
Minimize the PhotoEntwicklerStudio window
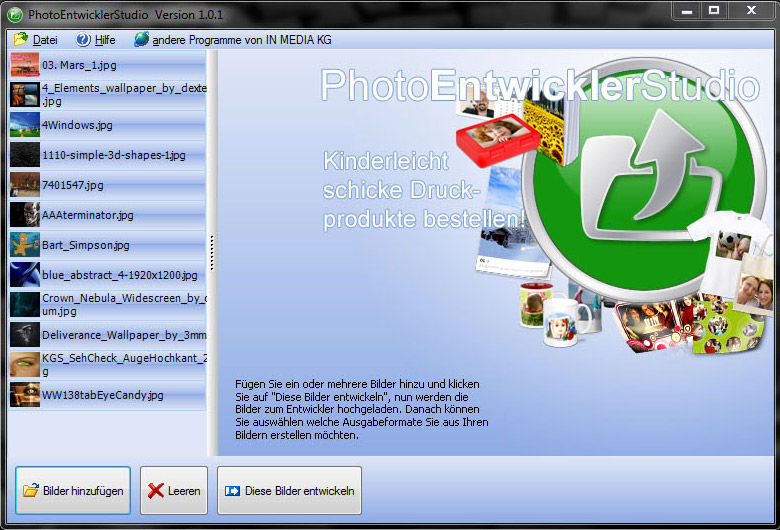pos(687,10)
